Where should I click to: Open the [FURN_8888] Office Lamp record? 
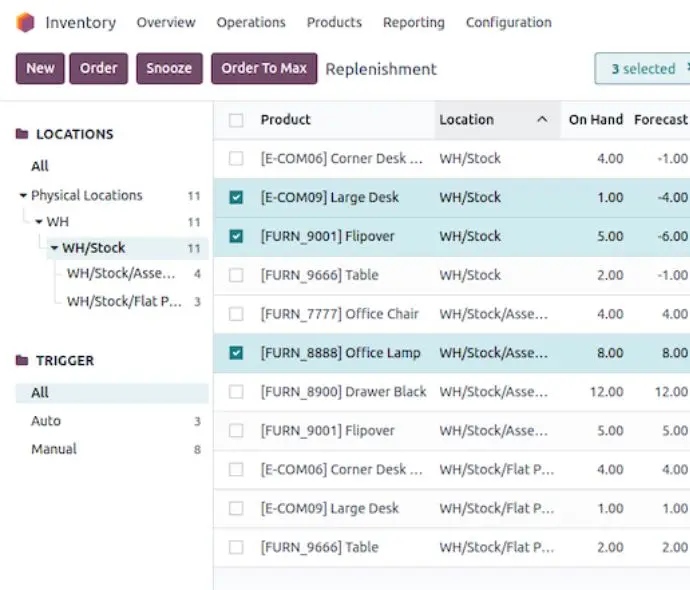(341, 353)
